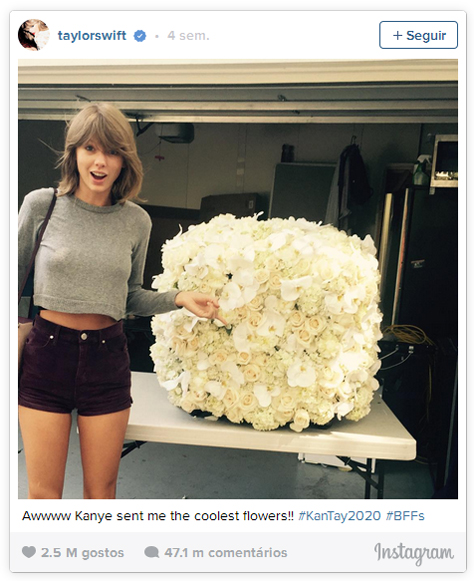Click the blue verified badge icon

point(140,36)
